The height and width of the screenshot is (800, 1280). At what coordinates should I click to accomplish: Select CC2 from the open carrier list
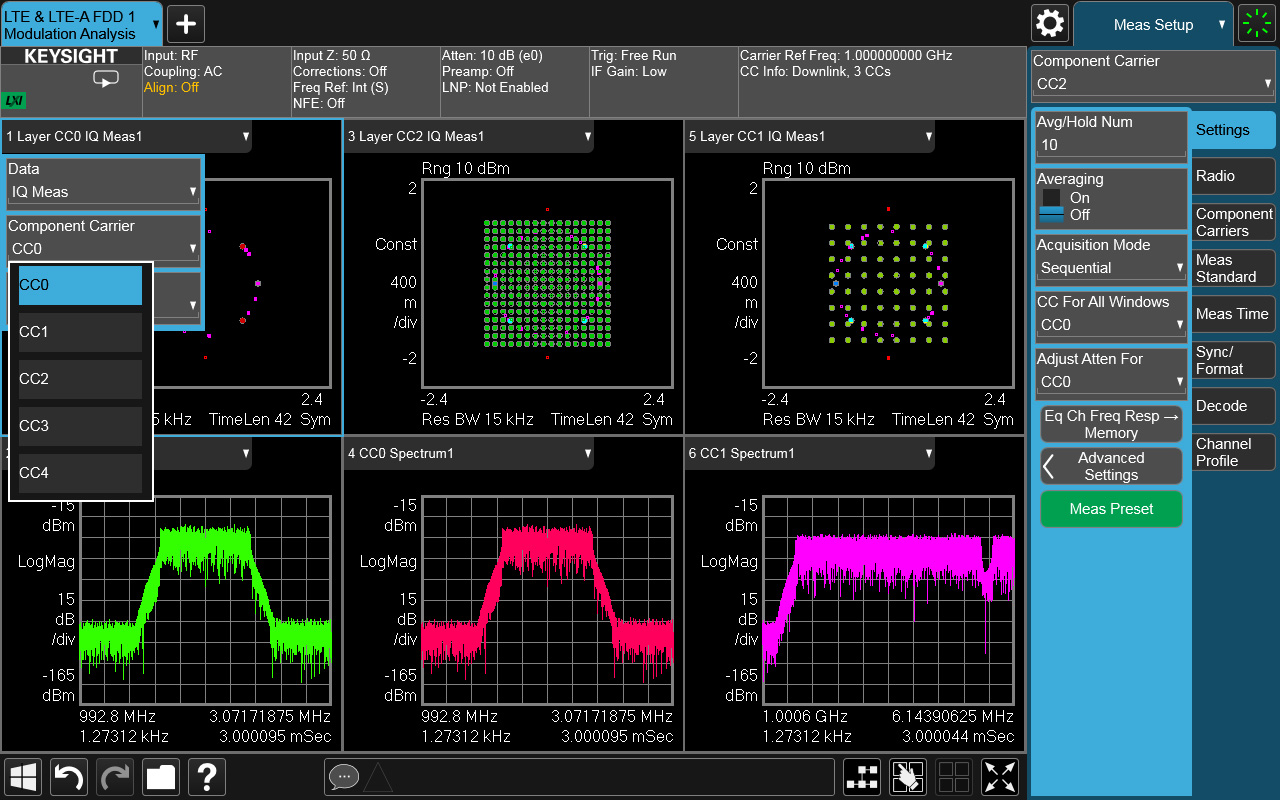(80, 379)
